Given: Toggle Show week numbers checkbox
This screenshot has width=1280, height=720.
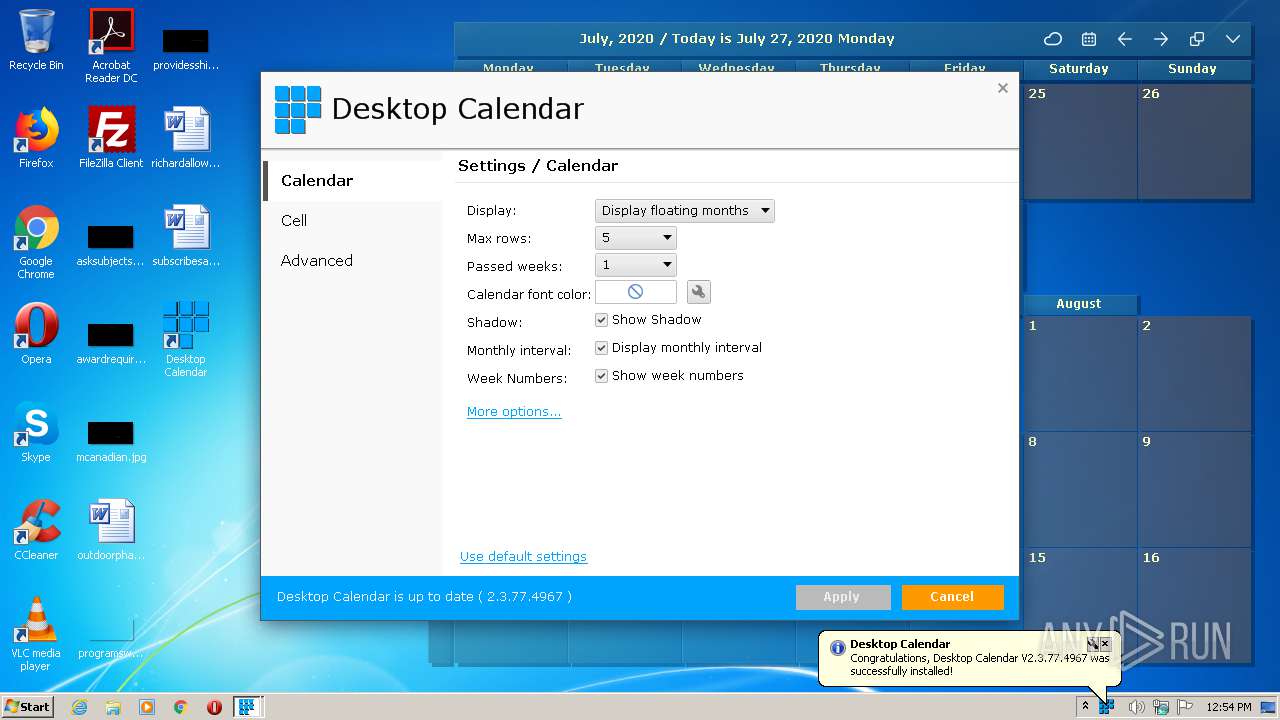Looking at the screenshot, I should click(601, 376).
